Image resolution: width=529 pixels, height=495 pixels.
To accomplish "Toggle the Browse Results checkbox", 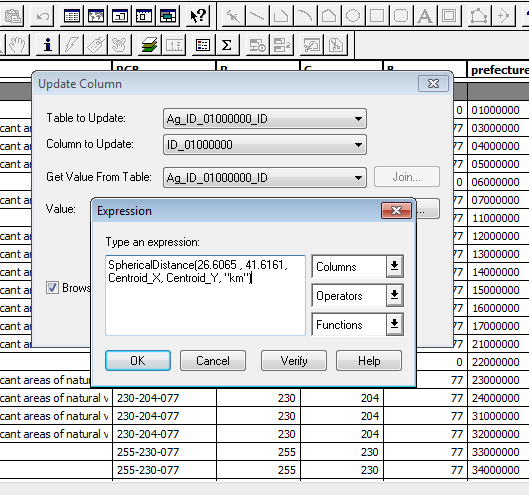I will (x=52, y=288).
